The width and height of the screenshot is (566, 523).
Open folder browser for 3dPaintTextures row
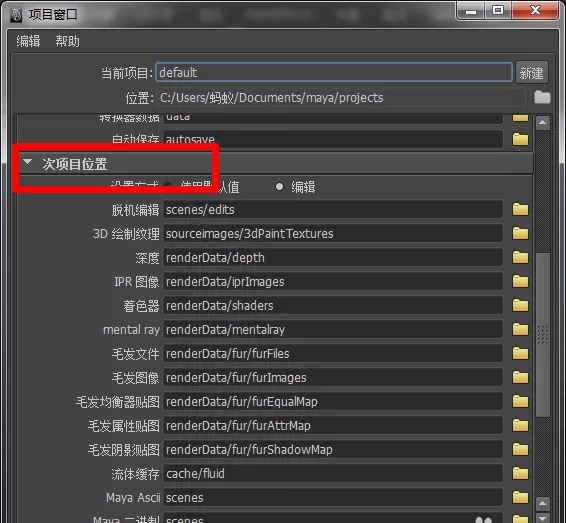[520, 234]
